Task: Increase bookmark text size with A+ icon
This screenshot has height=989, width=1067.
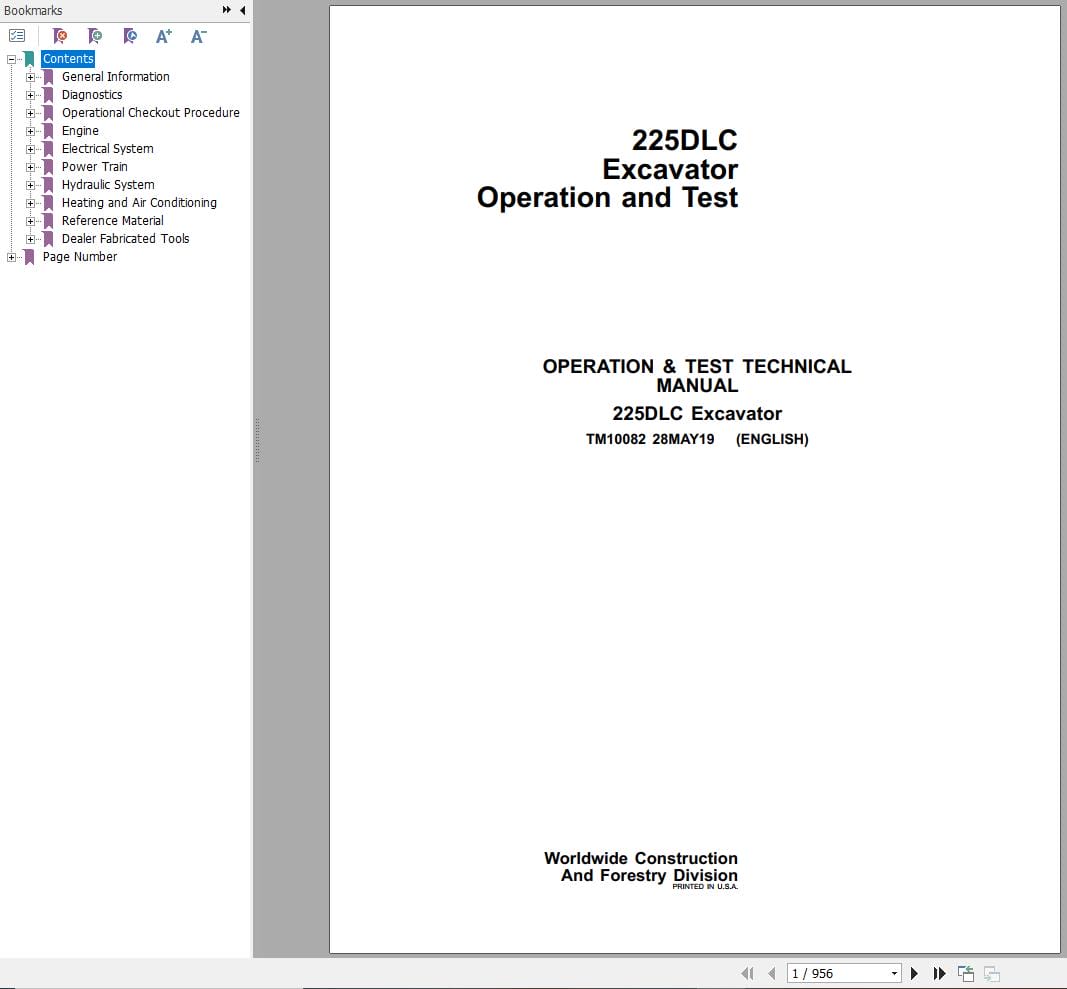Action: tap(164, 36)
